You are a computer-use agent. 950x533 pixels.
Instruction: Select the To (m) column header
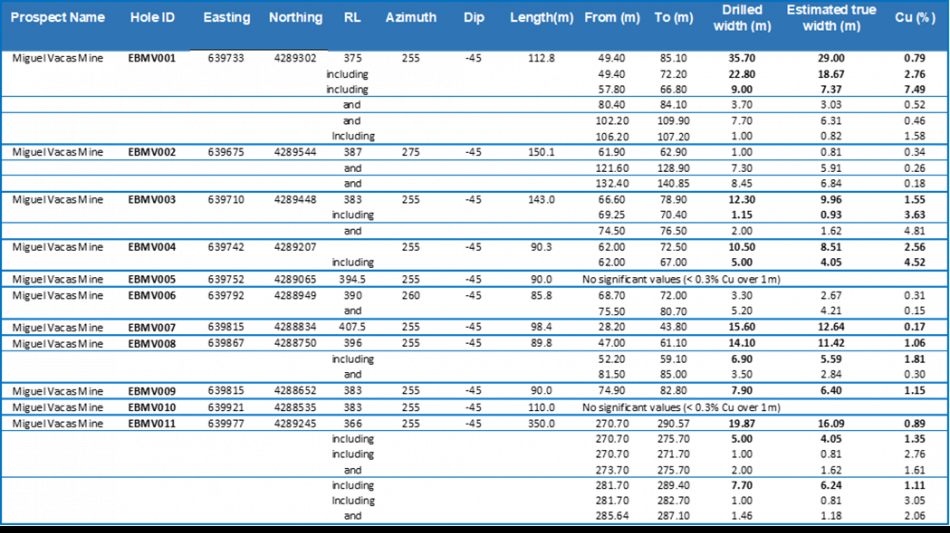[674, 18]
